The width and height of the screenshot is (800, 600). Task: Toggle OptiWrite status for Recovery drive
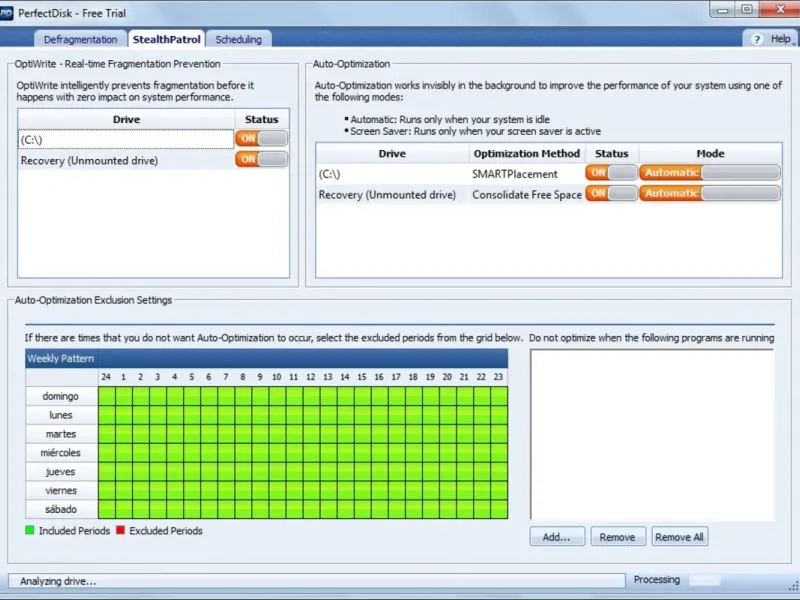[x=261, y=159]
